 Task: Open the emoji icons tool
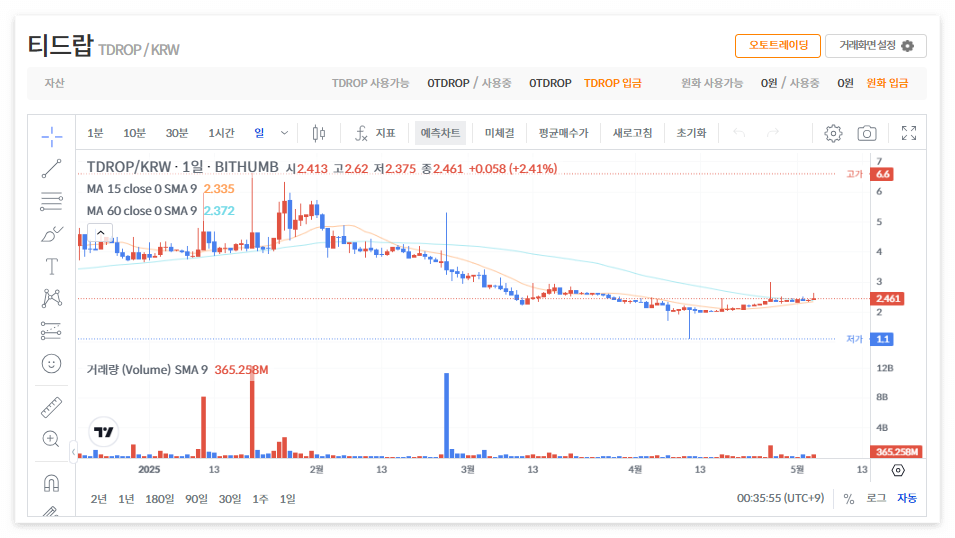52,364
